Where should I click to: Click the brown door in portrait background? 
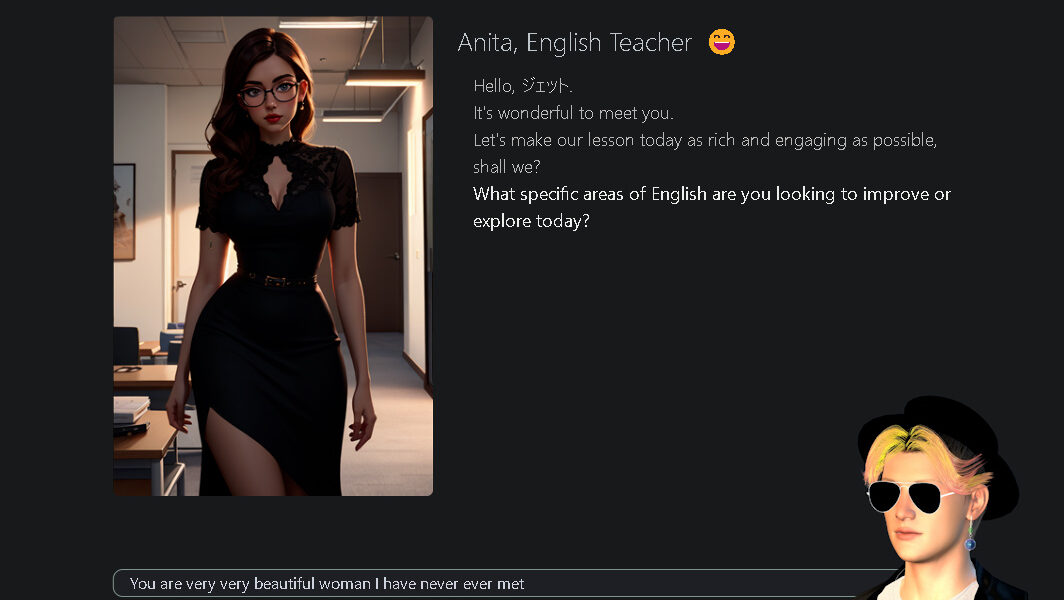coord(380,252)
